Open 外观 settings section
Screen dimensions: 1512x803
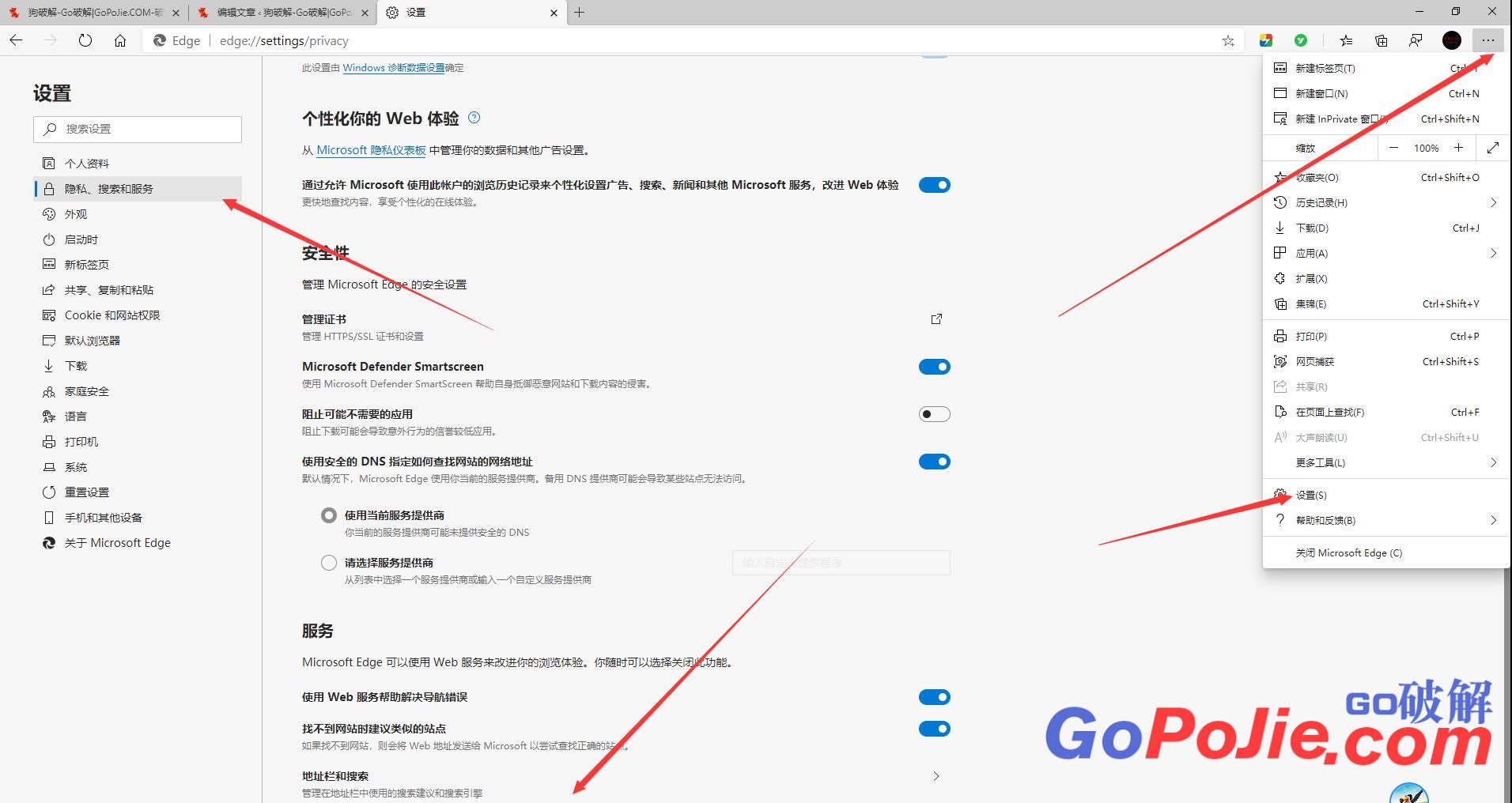click(138, 214)
